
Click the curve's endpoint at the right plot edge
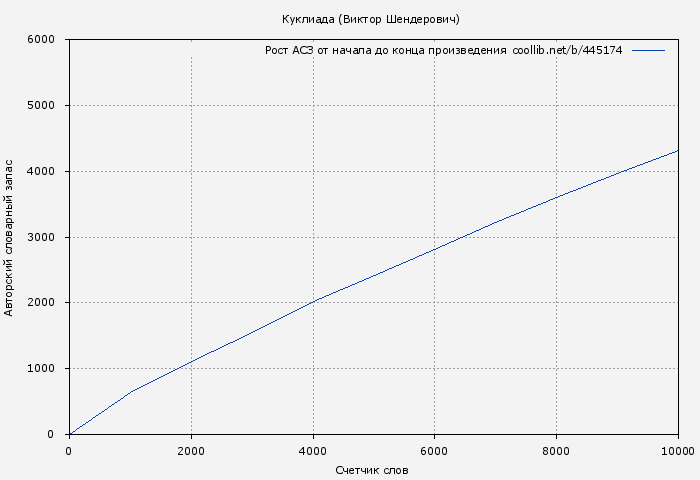(x=678, y=151)
